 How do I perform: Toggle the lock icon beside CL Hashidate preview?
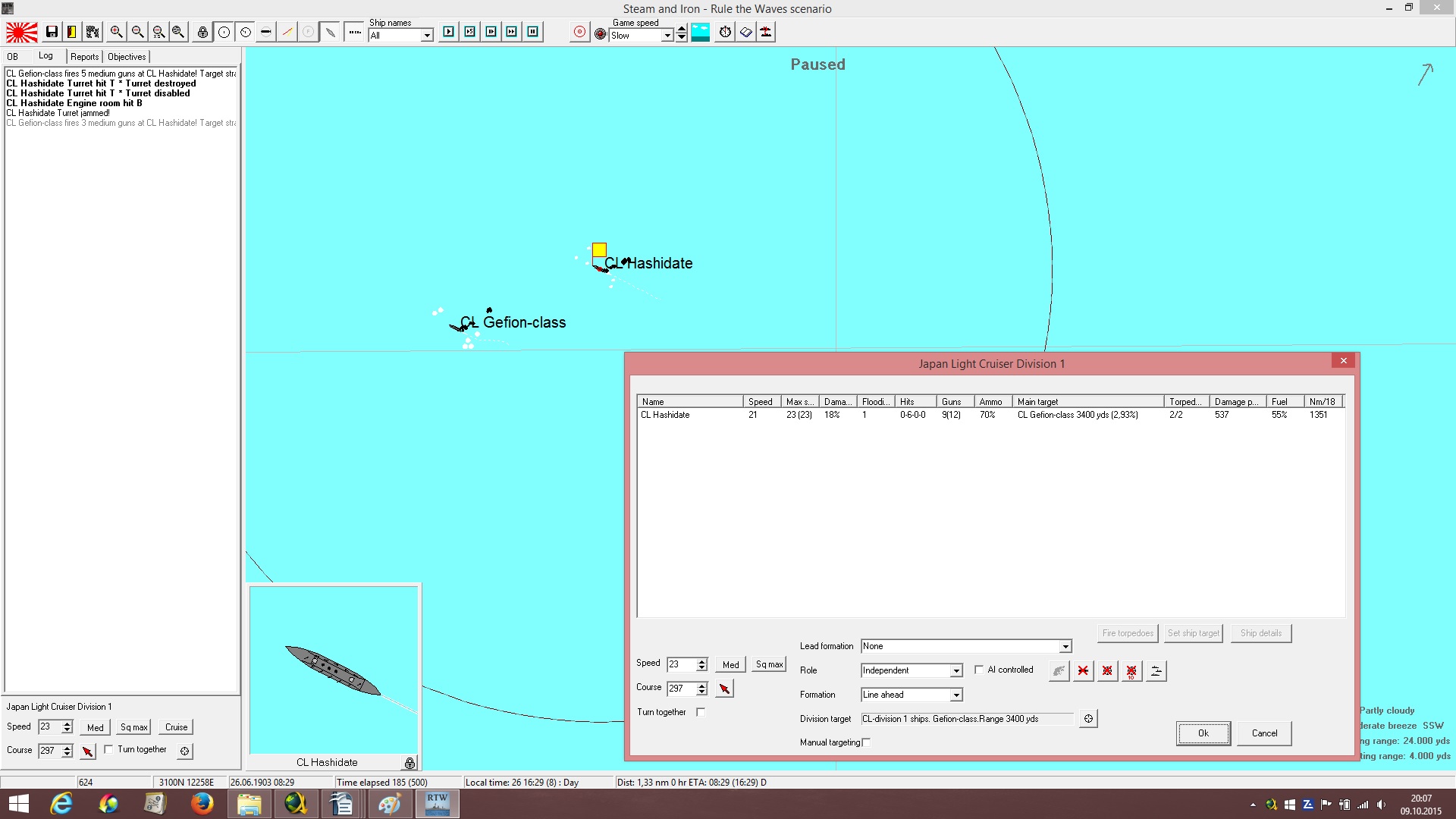coord(409,763)
